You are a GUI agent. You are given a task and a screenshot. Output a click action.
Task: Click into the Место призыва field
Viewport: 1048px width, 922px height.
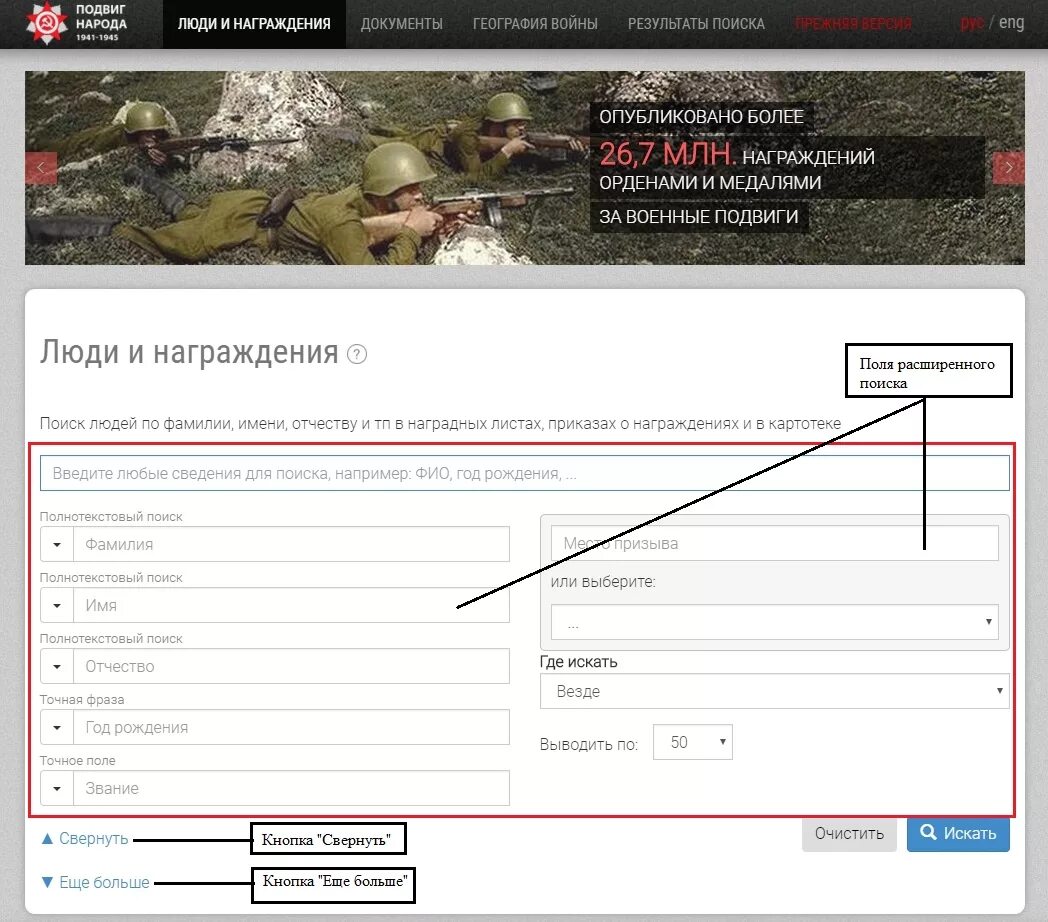tap(775, 543)
